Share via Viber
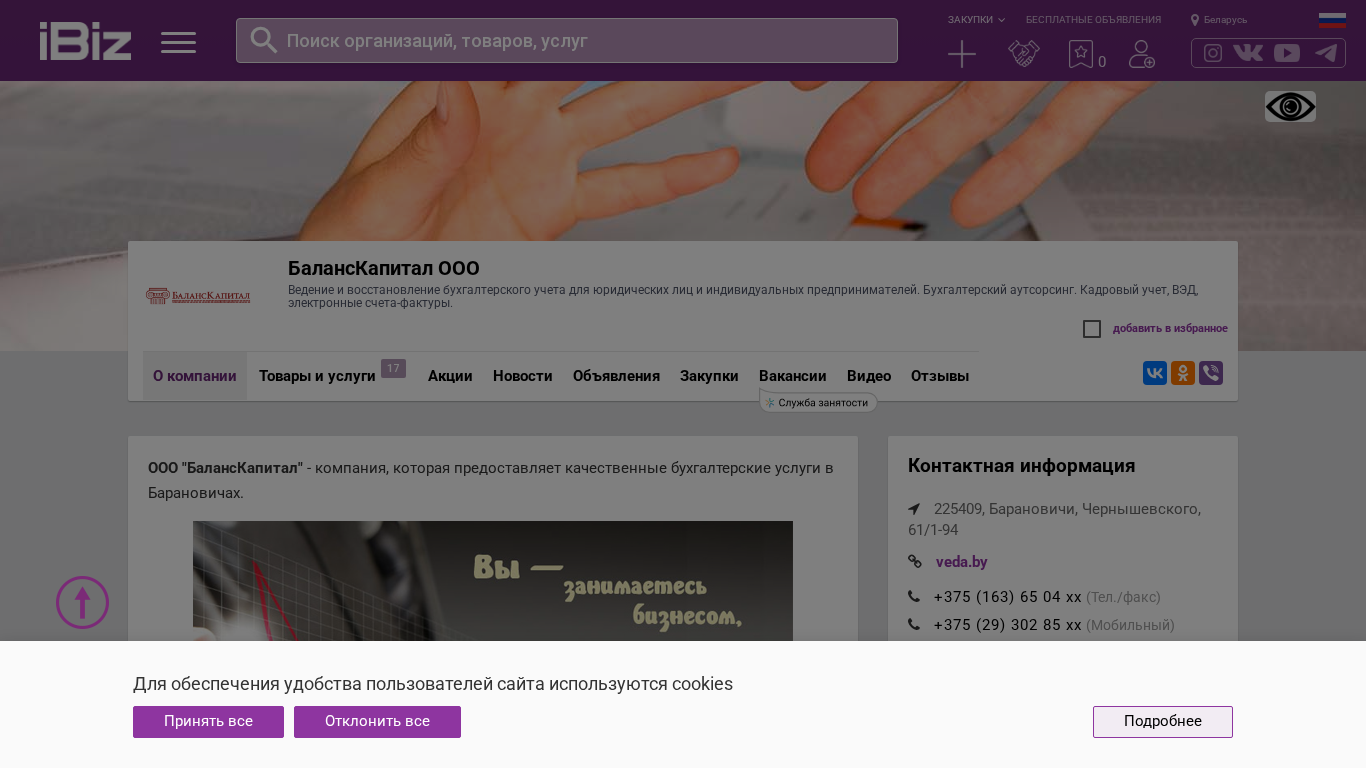Screen dimensions: 1366x768 pos(1211,373)
